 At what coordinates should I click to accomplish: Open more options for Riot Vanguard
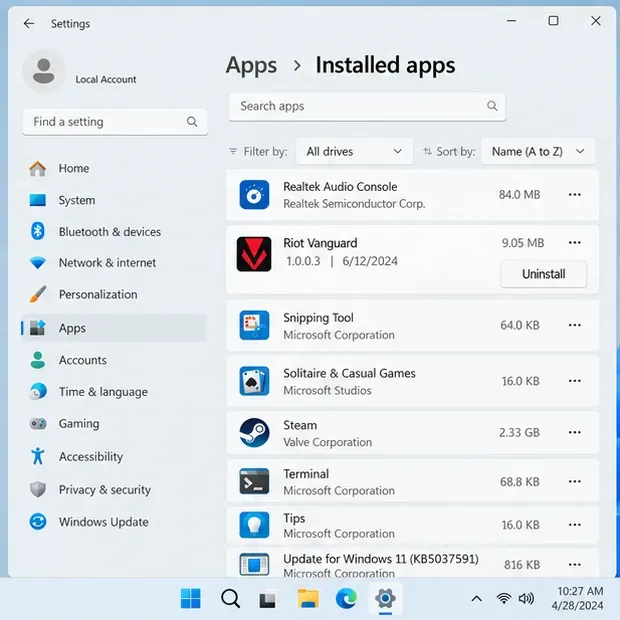(x=575, y=242)
